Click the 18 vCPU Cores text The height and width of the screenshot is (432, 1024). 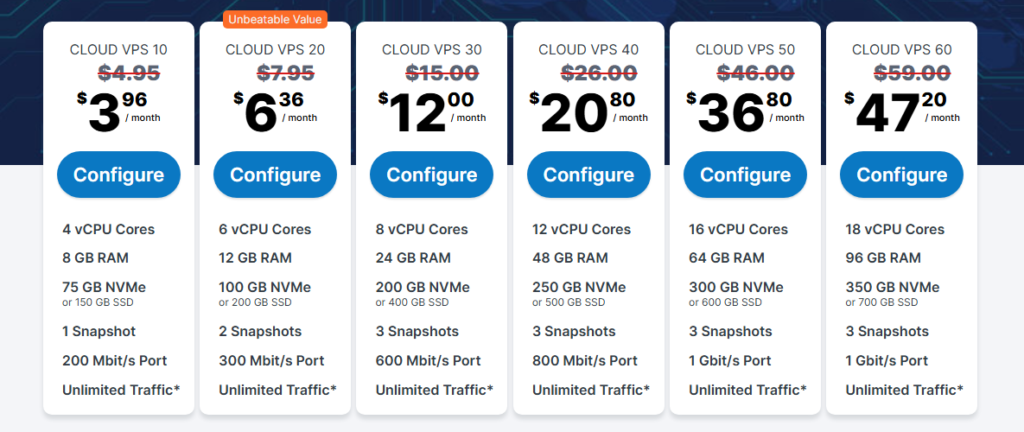pos(895,229)
